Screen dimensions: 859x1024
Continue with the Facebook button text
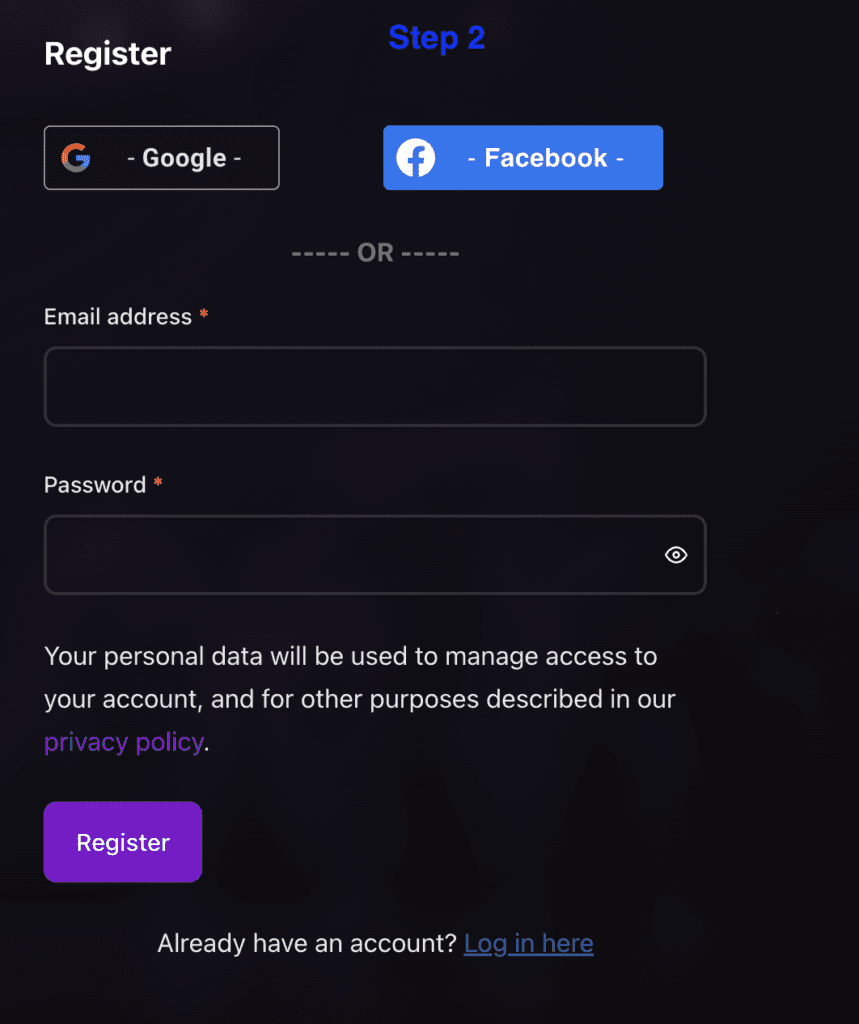click(x=546, y=158)
